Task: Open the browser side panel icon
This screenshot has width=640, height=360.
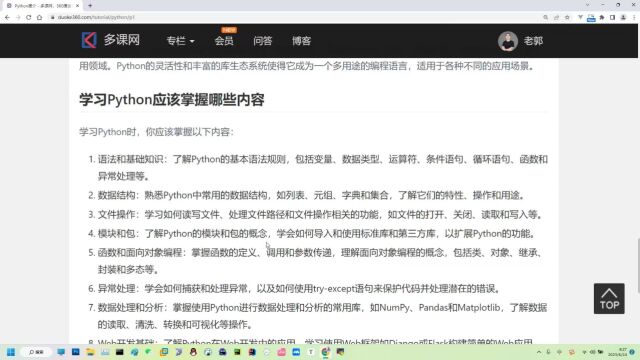Action: [612, 17]
